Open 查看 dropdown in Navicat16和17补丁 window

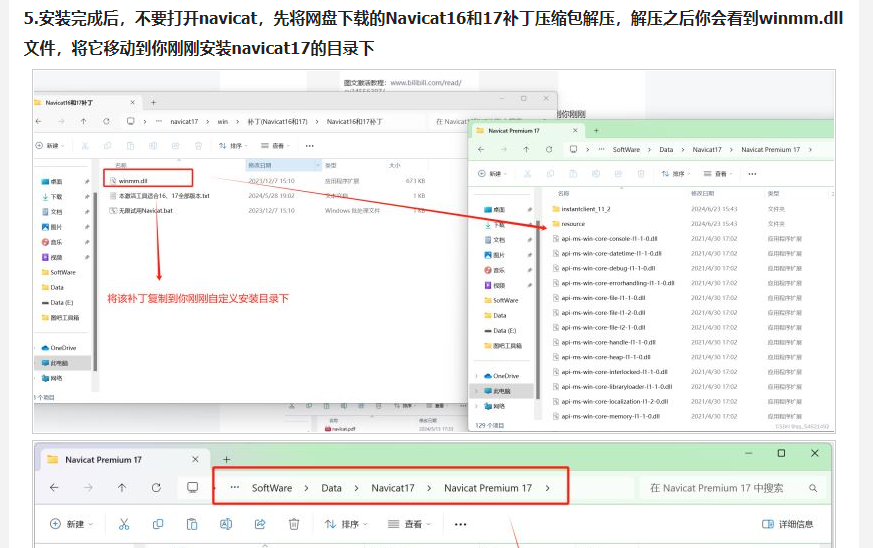(276, 146)
